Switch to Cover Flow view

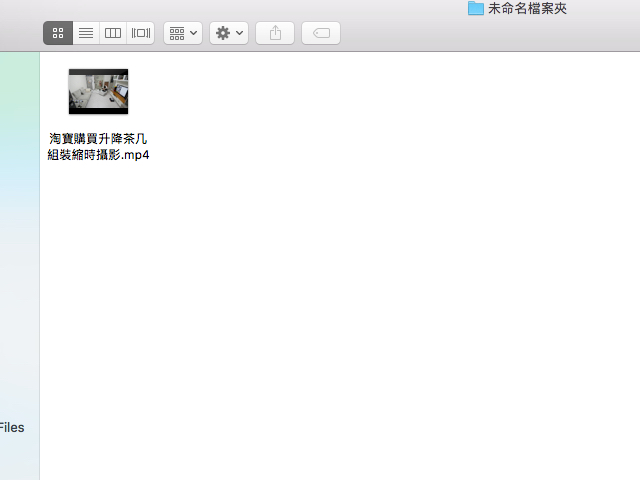click(x=141, y=33)
